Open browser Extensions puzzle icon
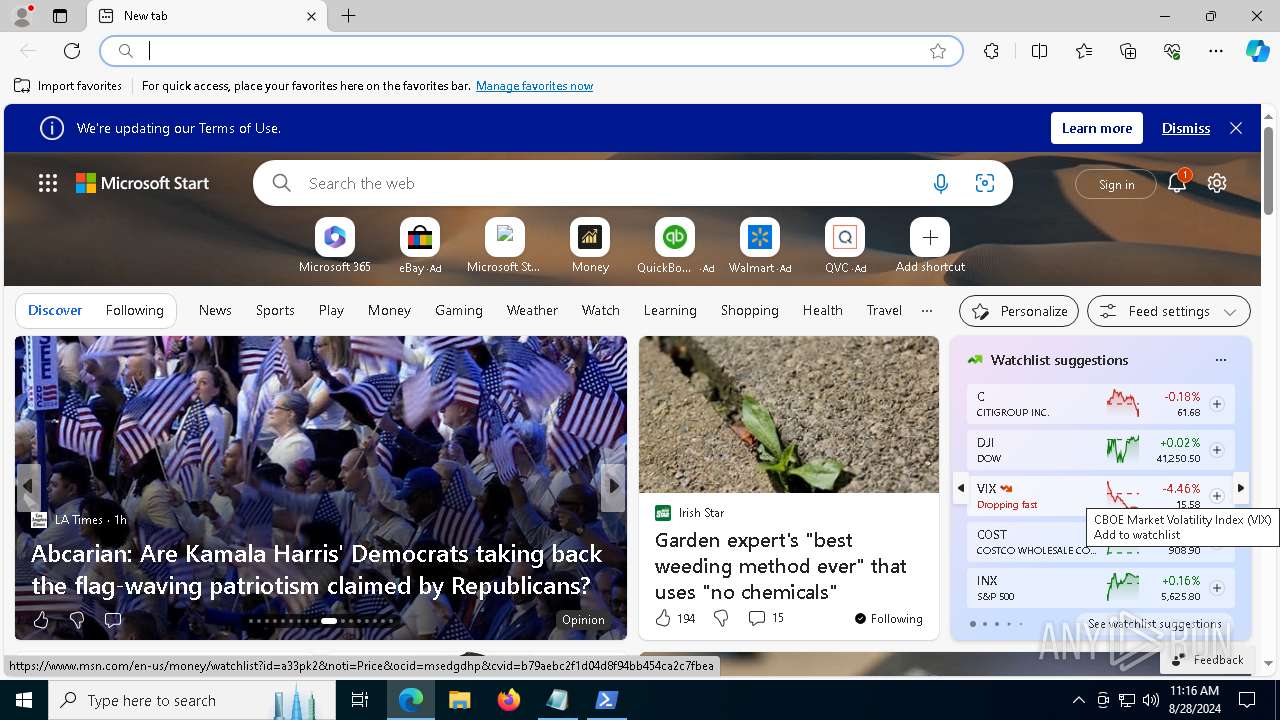Image resolution: width=1280 pixels, height=720 pixels. [x=991, y=51]
